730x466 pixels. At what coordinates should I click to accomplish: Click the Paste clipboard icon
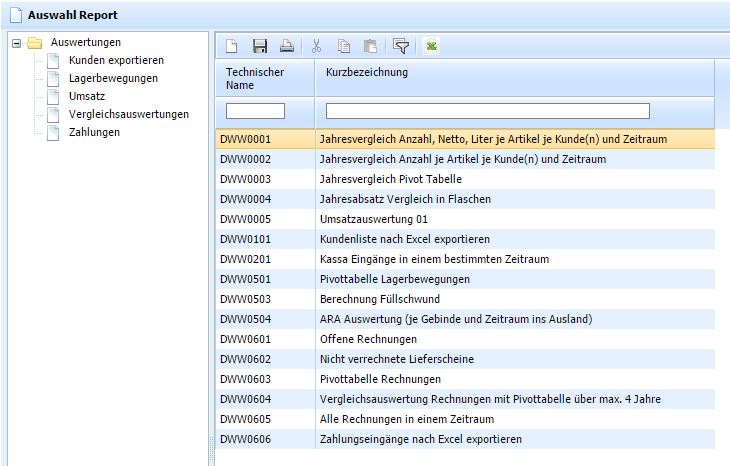(371, 46)
